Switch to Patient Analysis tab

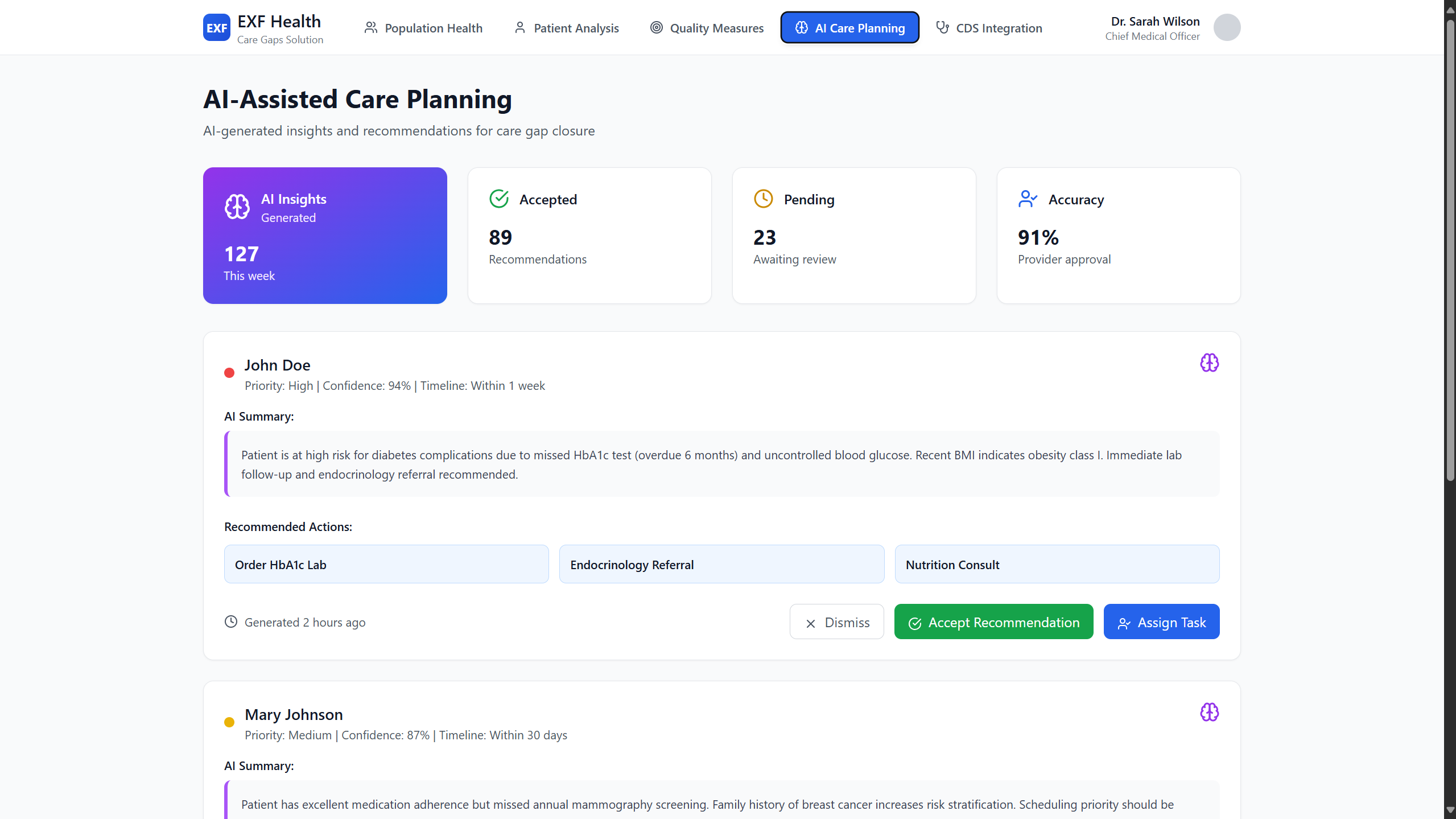tap(566, 28)
